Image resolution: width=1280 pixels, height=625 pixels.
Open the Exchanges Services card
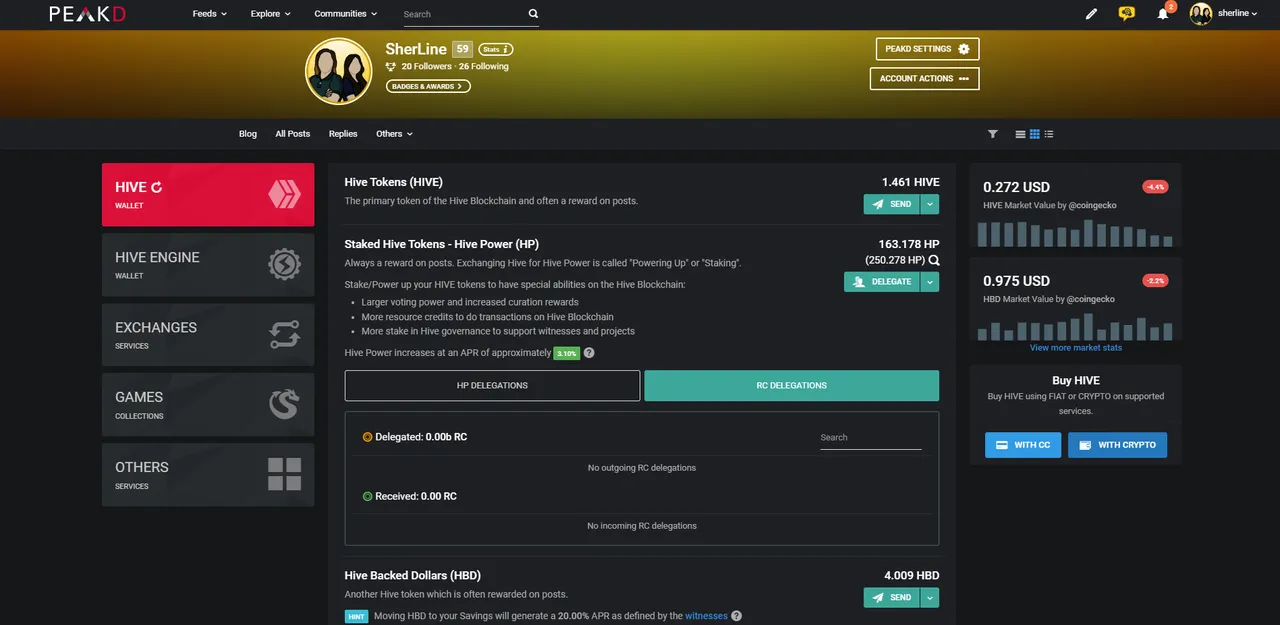[x=208, y=335]
